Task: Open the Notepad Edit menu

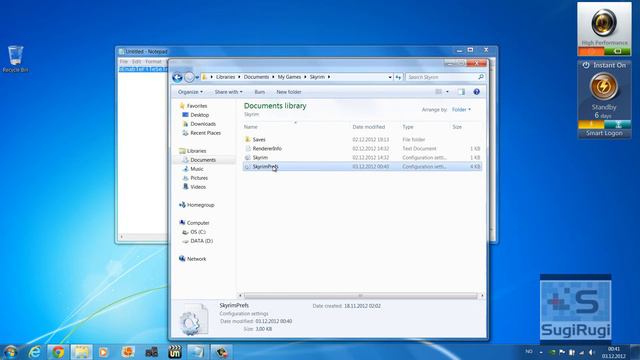Action: coord(137,62)
